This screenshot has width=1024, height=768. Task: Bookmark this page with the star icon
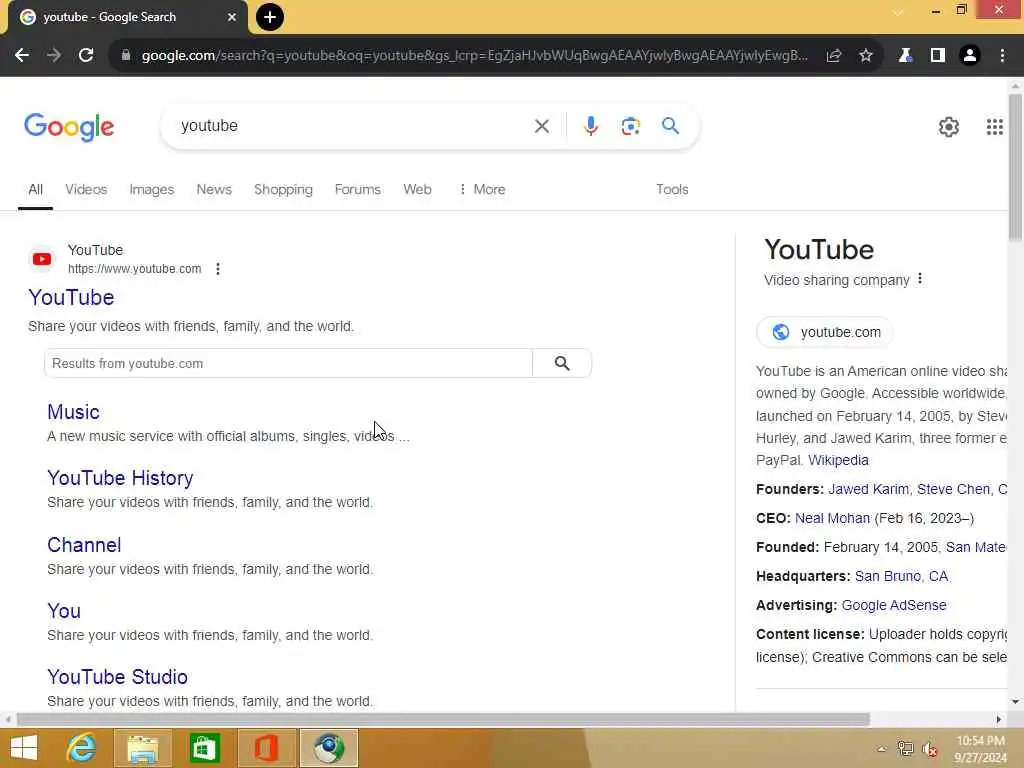click(866, 56)
